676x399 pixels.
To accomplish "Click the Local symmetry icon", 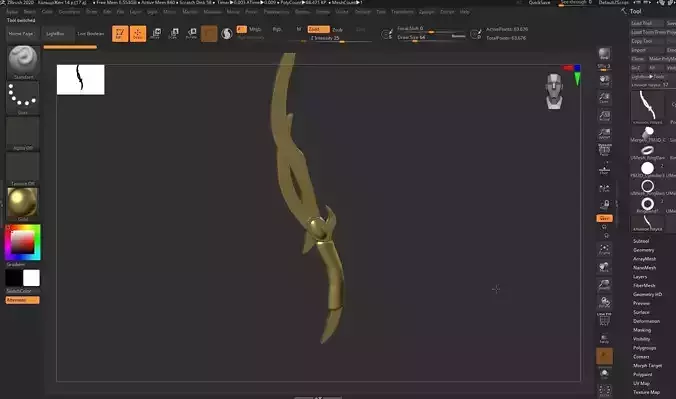I will pyautogui.click(x=604, y=189).
